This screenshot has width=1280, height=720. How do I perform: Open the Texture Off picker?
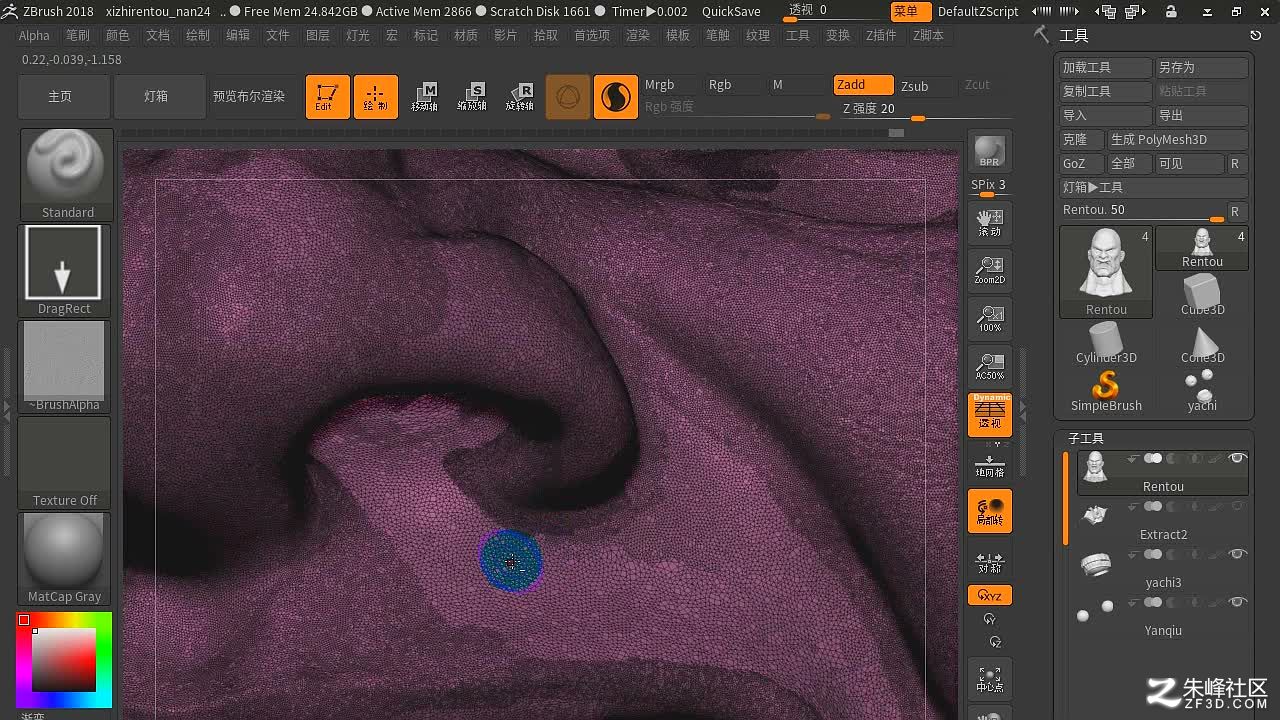[x=65, y=463]
